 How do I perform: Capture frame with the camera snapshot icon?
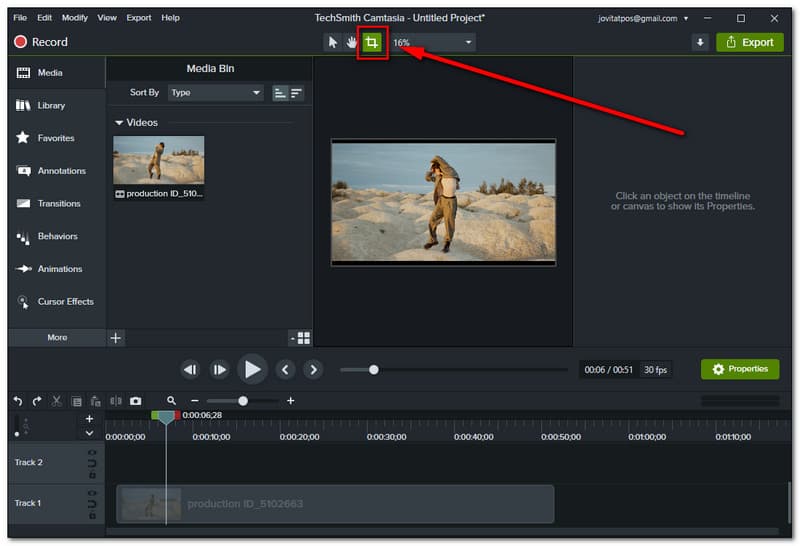pyautogui.click(x=135, y=401)
